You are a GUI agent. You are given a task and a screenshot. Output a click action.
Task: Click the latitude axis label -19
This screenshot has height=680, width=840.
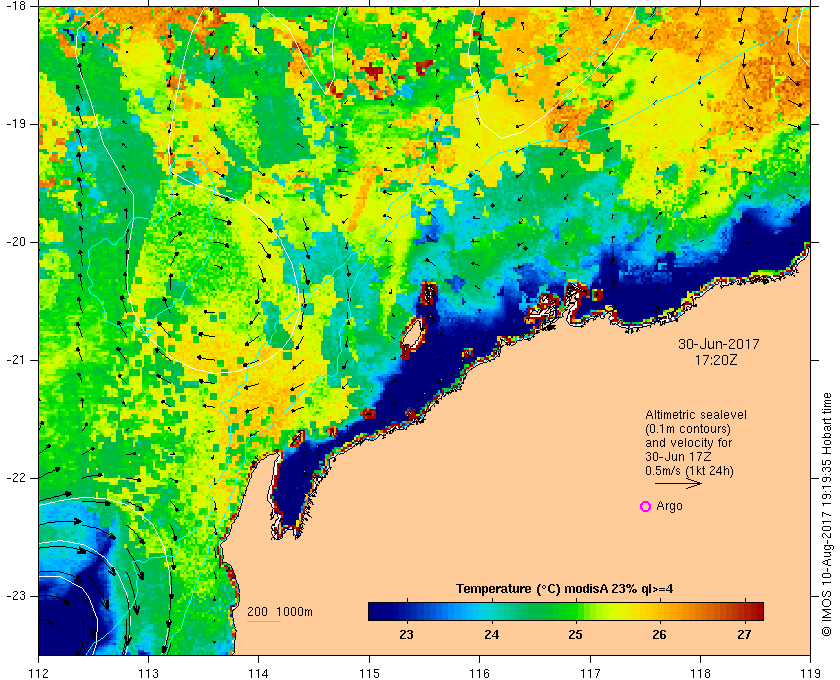point(14,124)
